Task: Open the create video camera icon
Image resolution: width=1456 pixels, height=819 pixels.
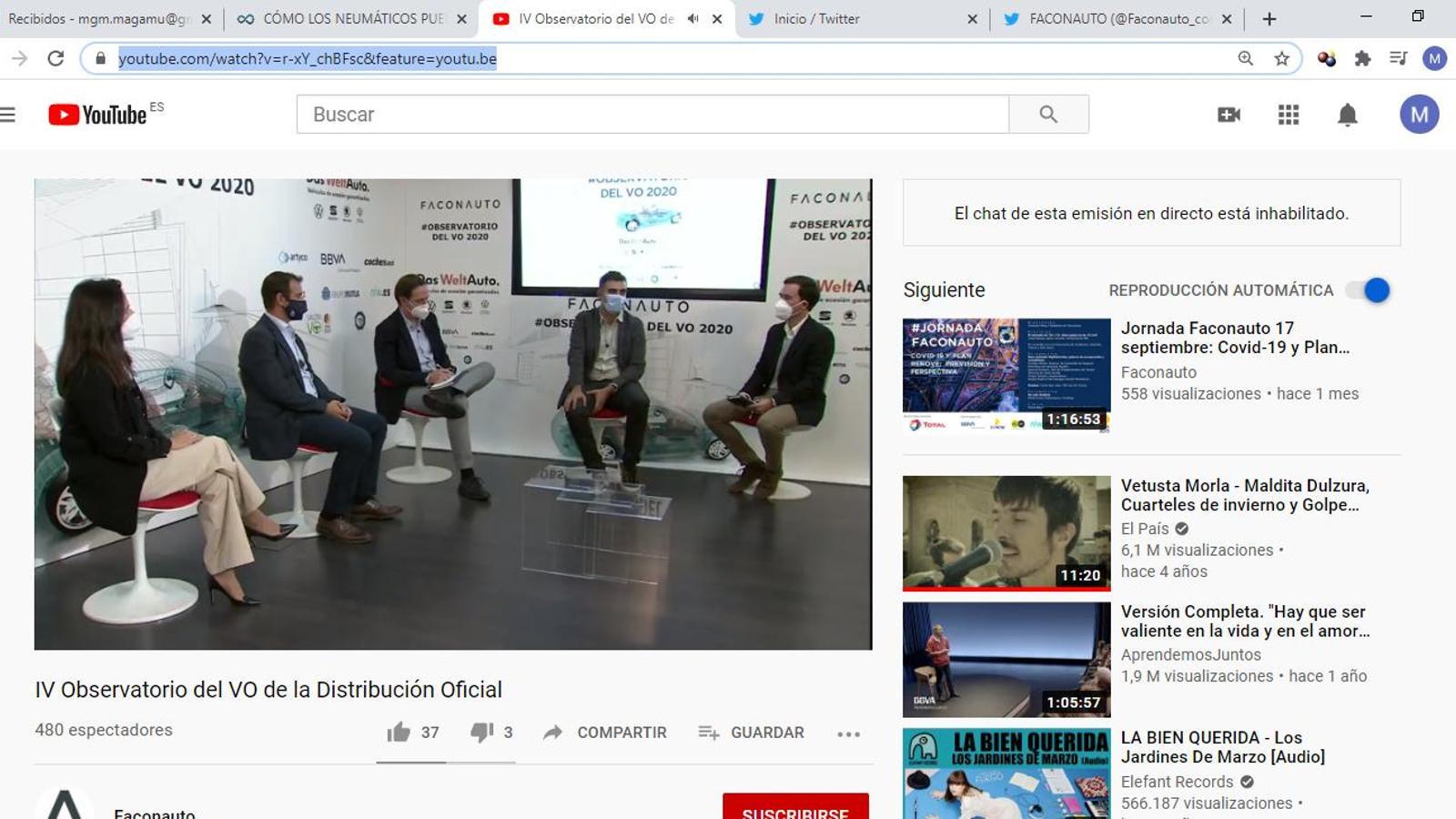Action: coord(1228,115)
